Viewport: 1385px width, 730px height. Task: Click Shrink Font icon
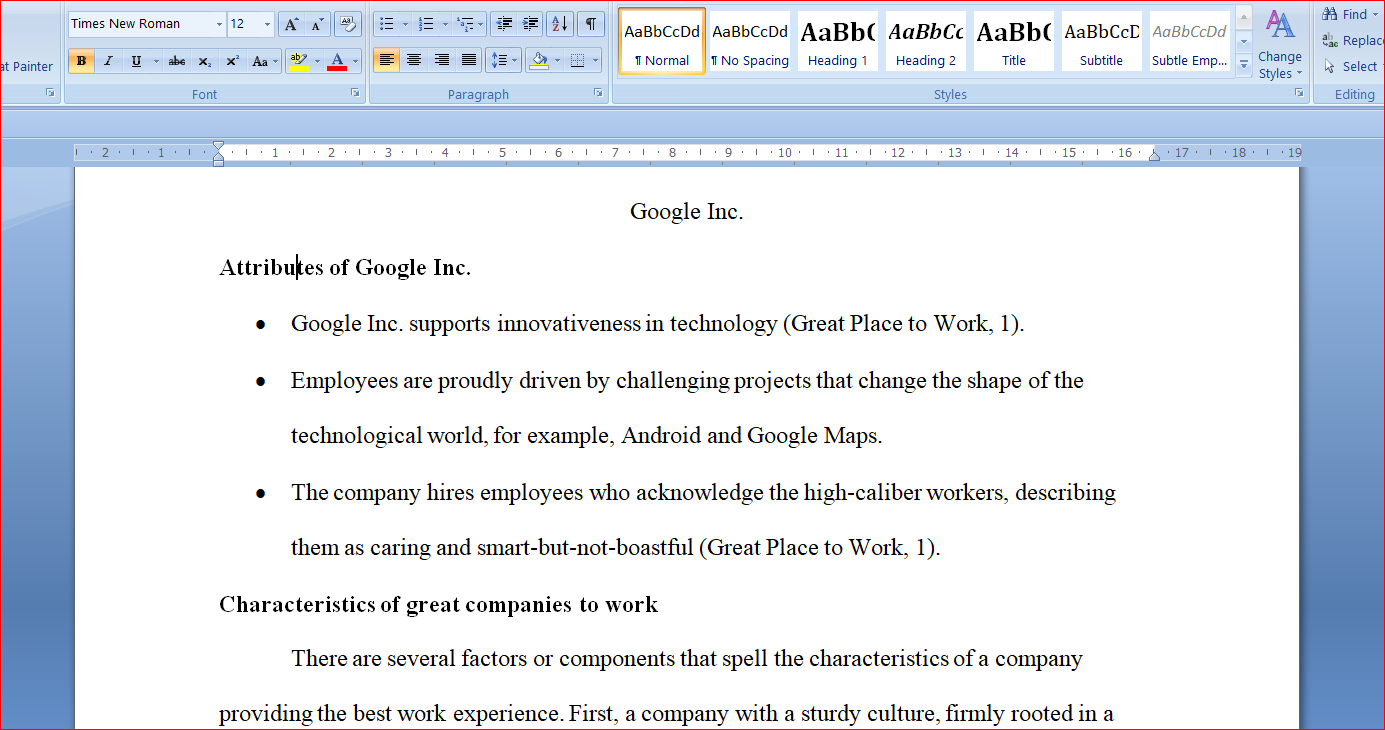tap(318, 24)
